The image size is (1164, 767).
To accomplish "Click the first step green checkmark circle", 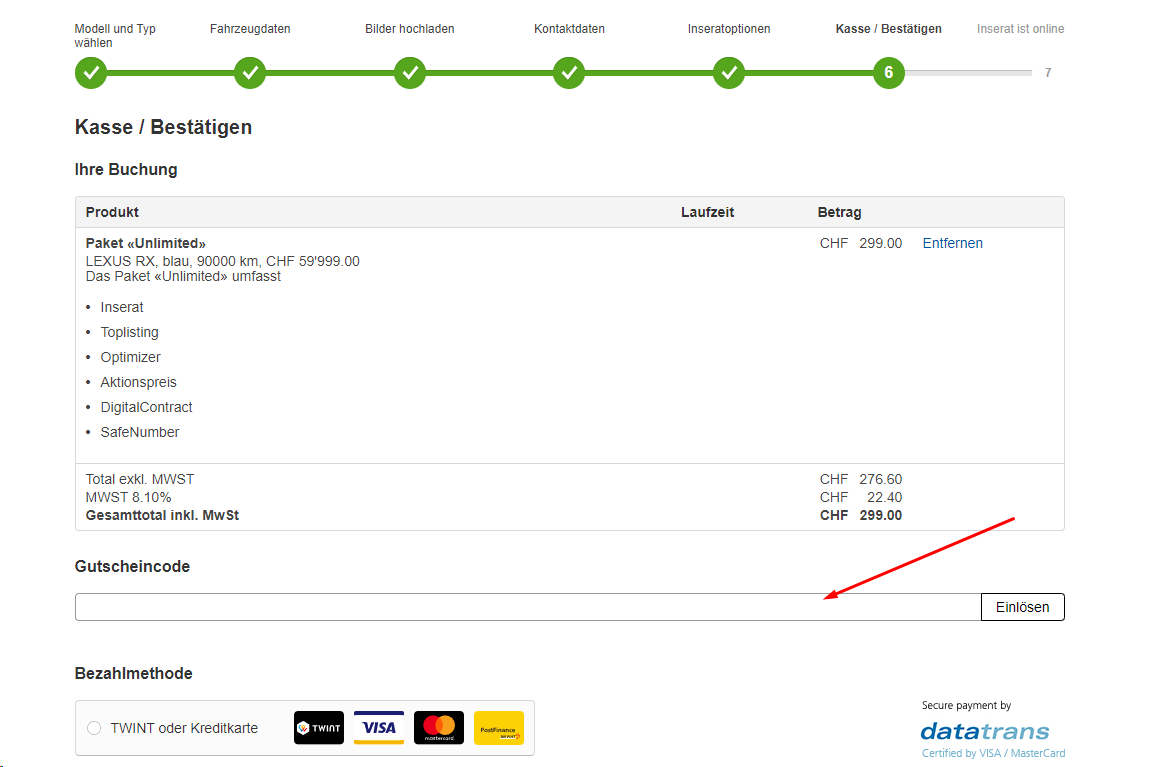I will (x=91, y=73).
